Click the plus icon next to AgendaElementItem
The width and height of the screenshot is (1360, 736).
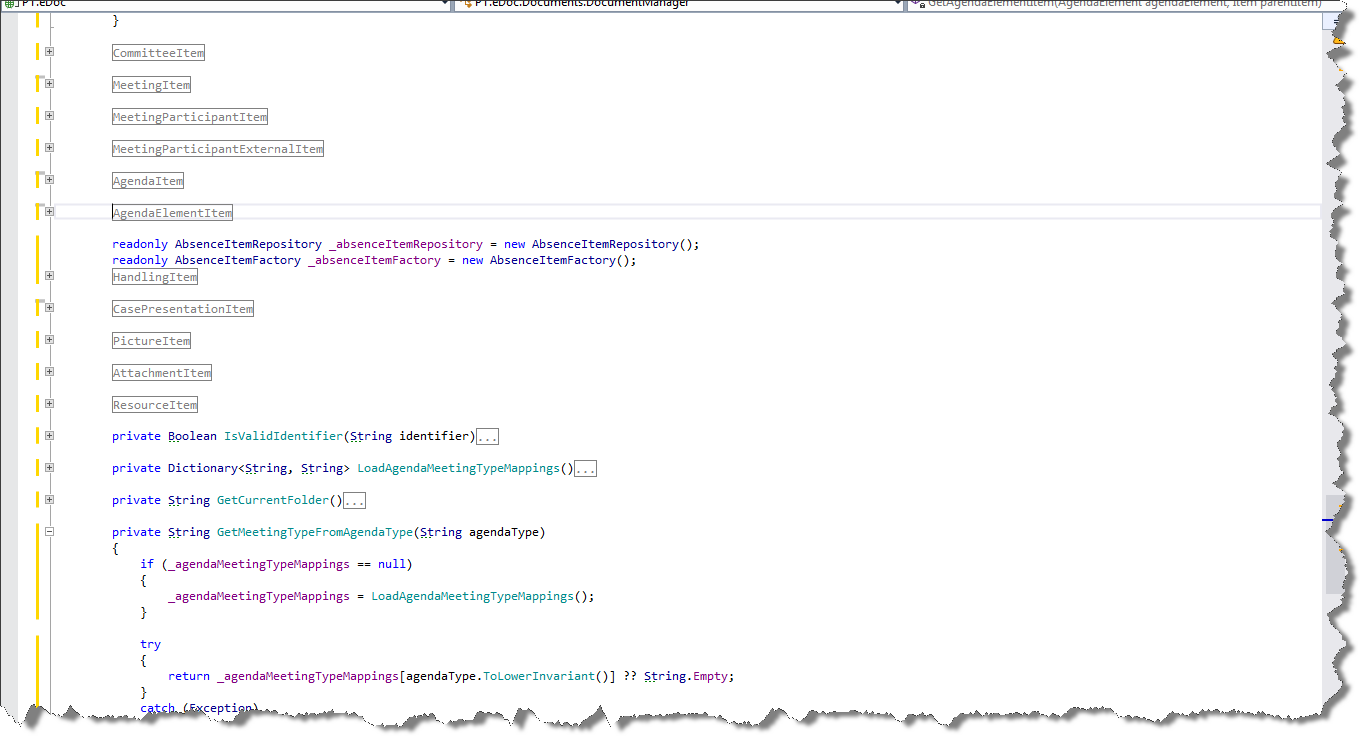coord(49,212)
